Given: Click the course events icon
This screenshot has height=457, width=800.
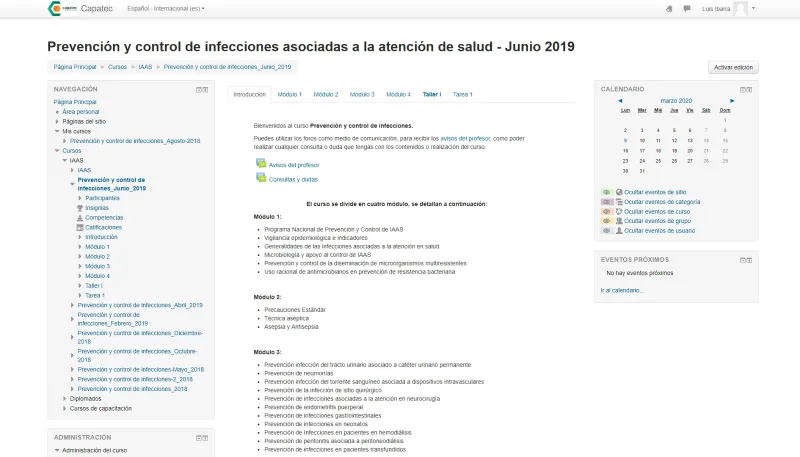Looking at the screenshot, I should pos(619,212).
